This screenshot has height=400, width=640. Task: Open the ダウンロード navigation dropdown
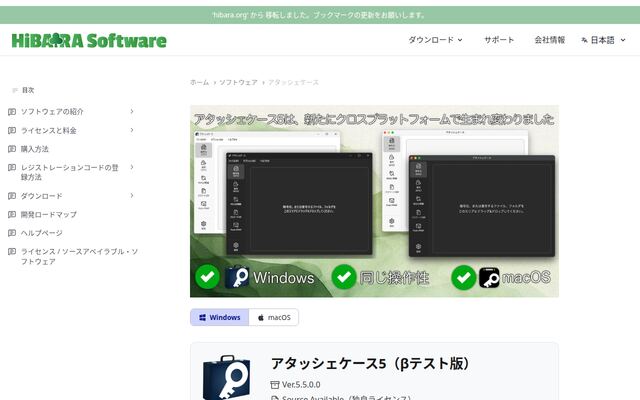(x=436, y=40)
